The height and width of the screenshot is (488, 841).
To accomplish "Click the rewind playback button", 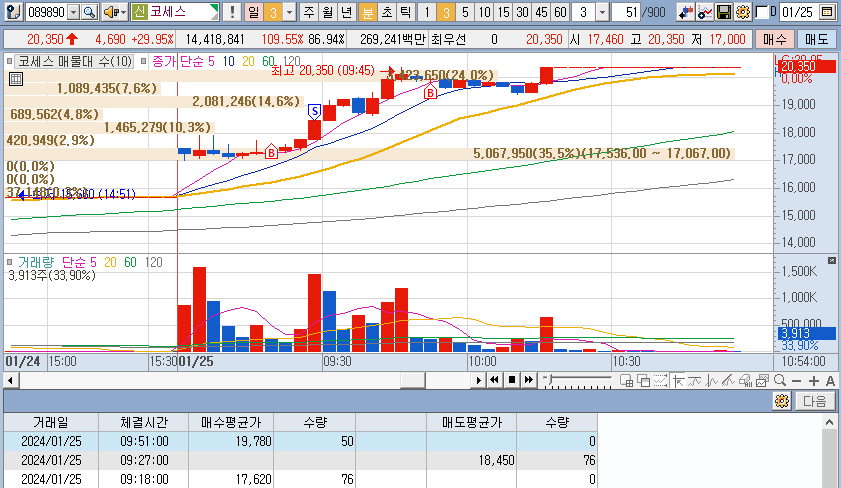I will 495,380.
